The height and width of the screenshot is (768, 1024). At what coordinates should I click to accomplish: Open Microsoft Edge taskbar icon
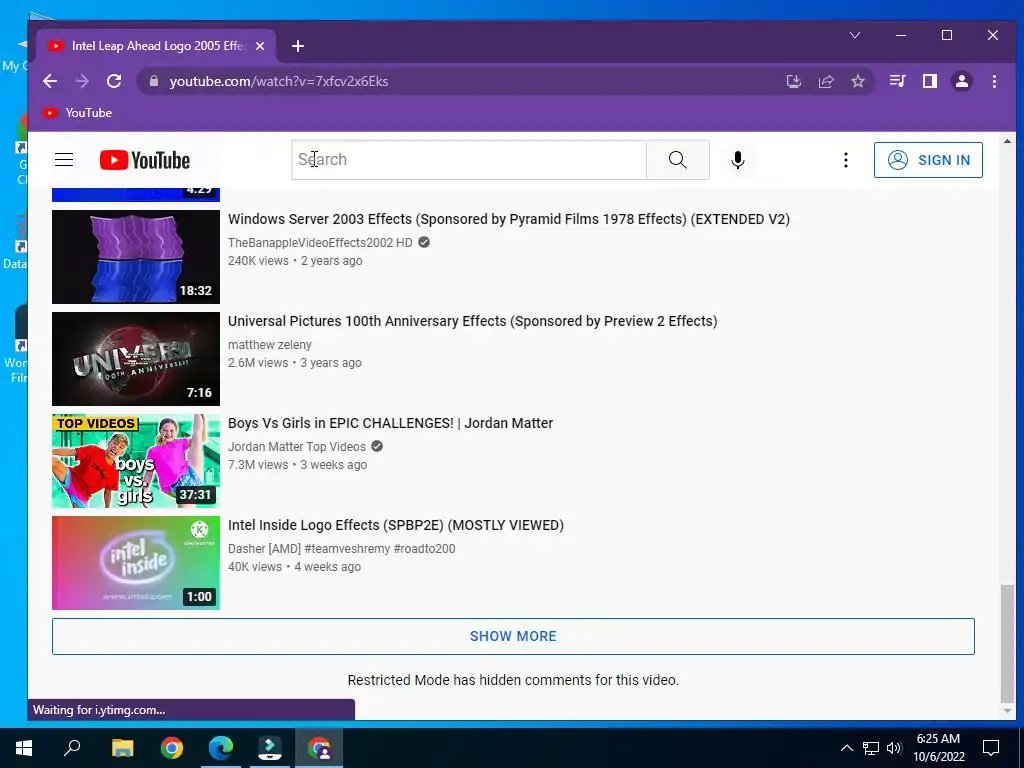pos(221,748)
